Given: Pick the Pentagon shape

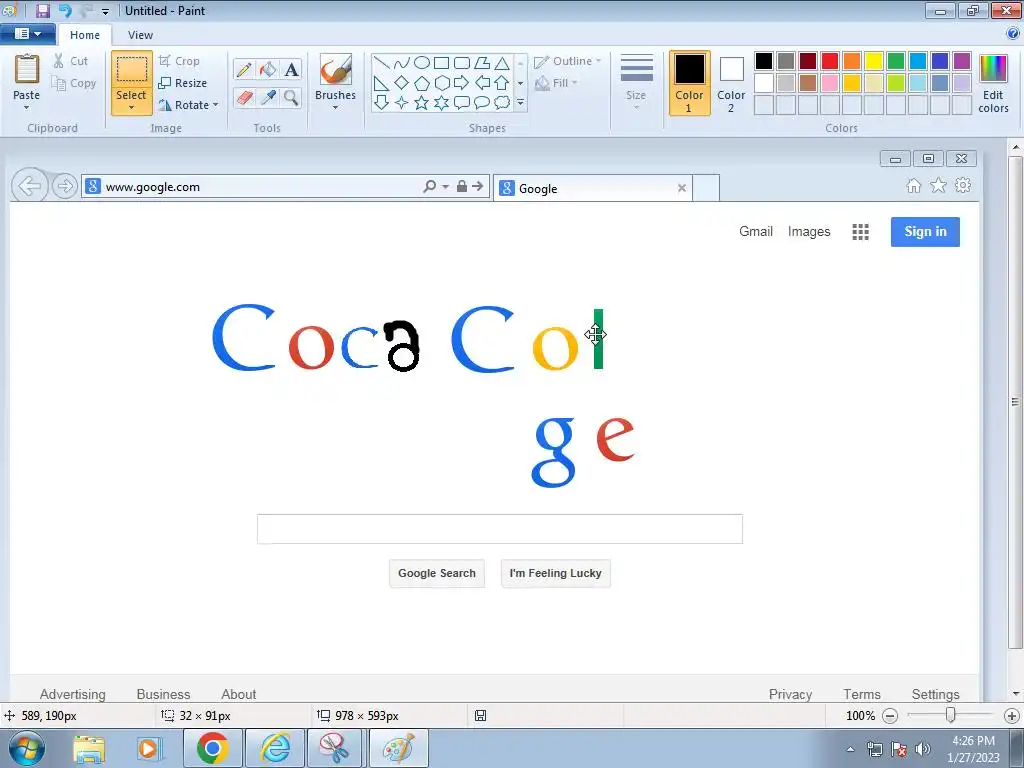Looking at the screenshot, I should (x=422, y=83).
